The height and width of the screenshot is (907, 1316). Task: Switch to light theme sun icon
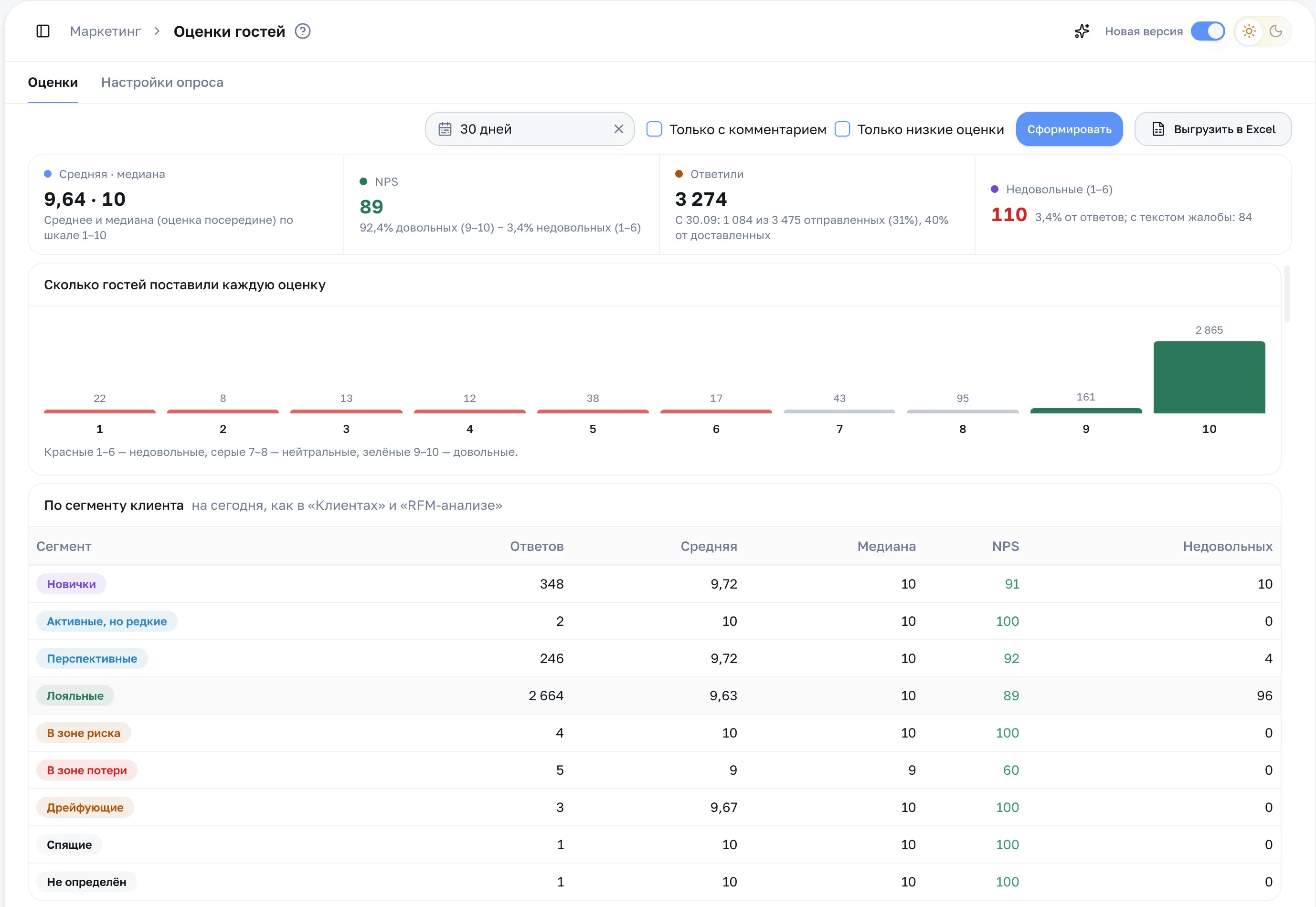coord(1249,31)
